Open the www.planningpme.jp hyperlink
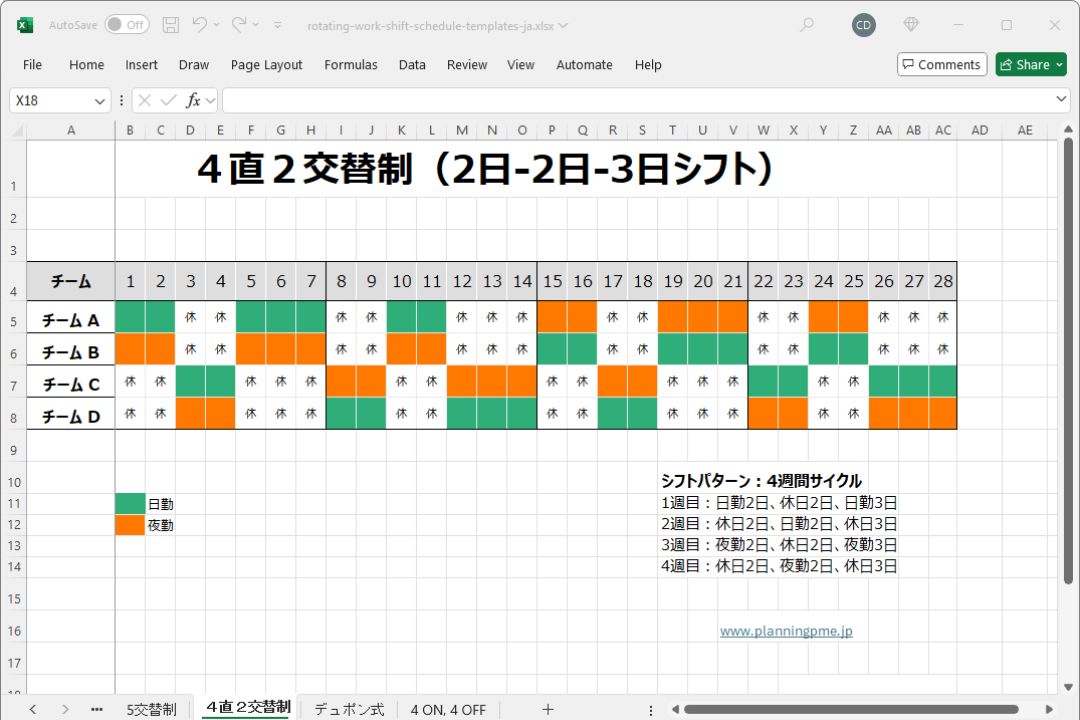The height and width of the screenshot is (720, 1080). point(786,631)
